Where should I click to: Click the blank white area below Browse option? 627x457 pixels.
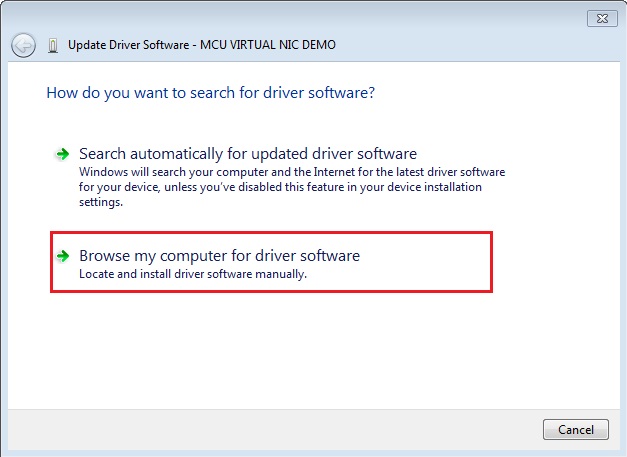click(300, 350)
